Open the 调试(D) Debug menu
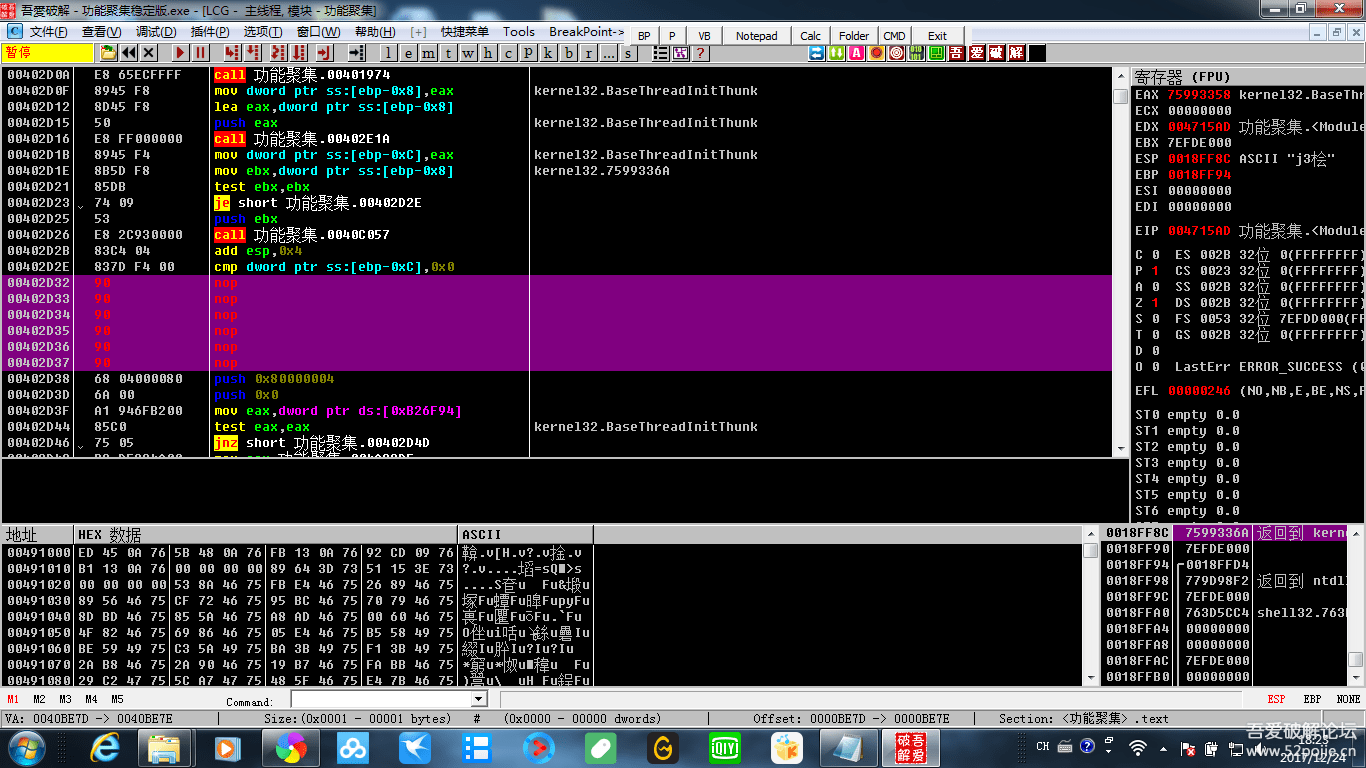Image resolution: width=1366 pixels, height=768 pixels. pos(156,32)
